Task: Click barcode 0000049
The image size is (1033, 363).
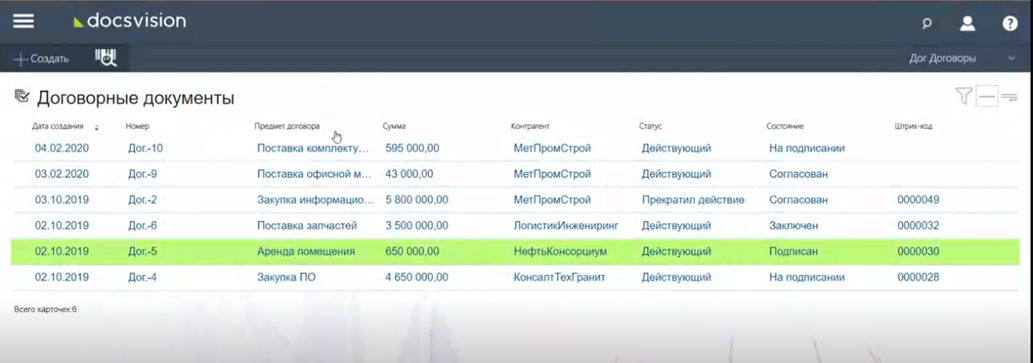Action: [918, 200]
